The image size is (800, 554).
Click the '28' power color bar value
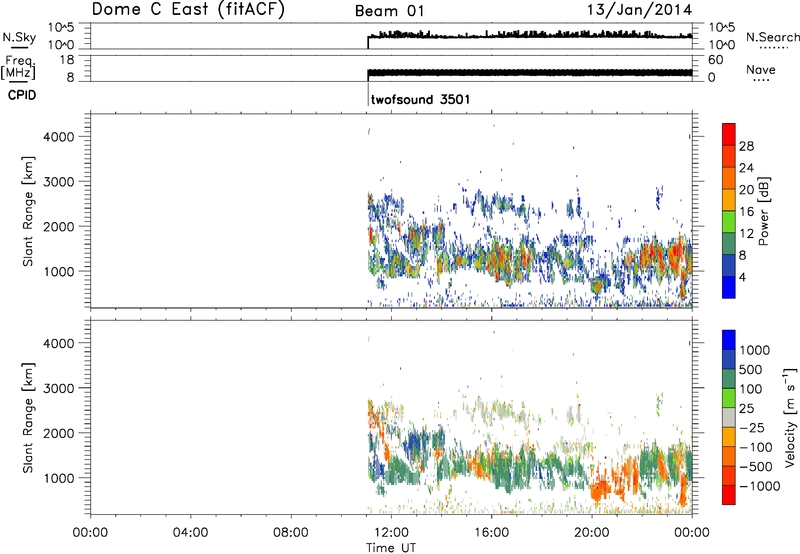coord(746,146)
